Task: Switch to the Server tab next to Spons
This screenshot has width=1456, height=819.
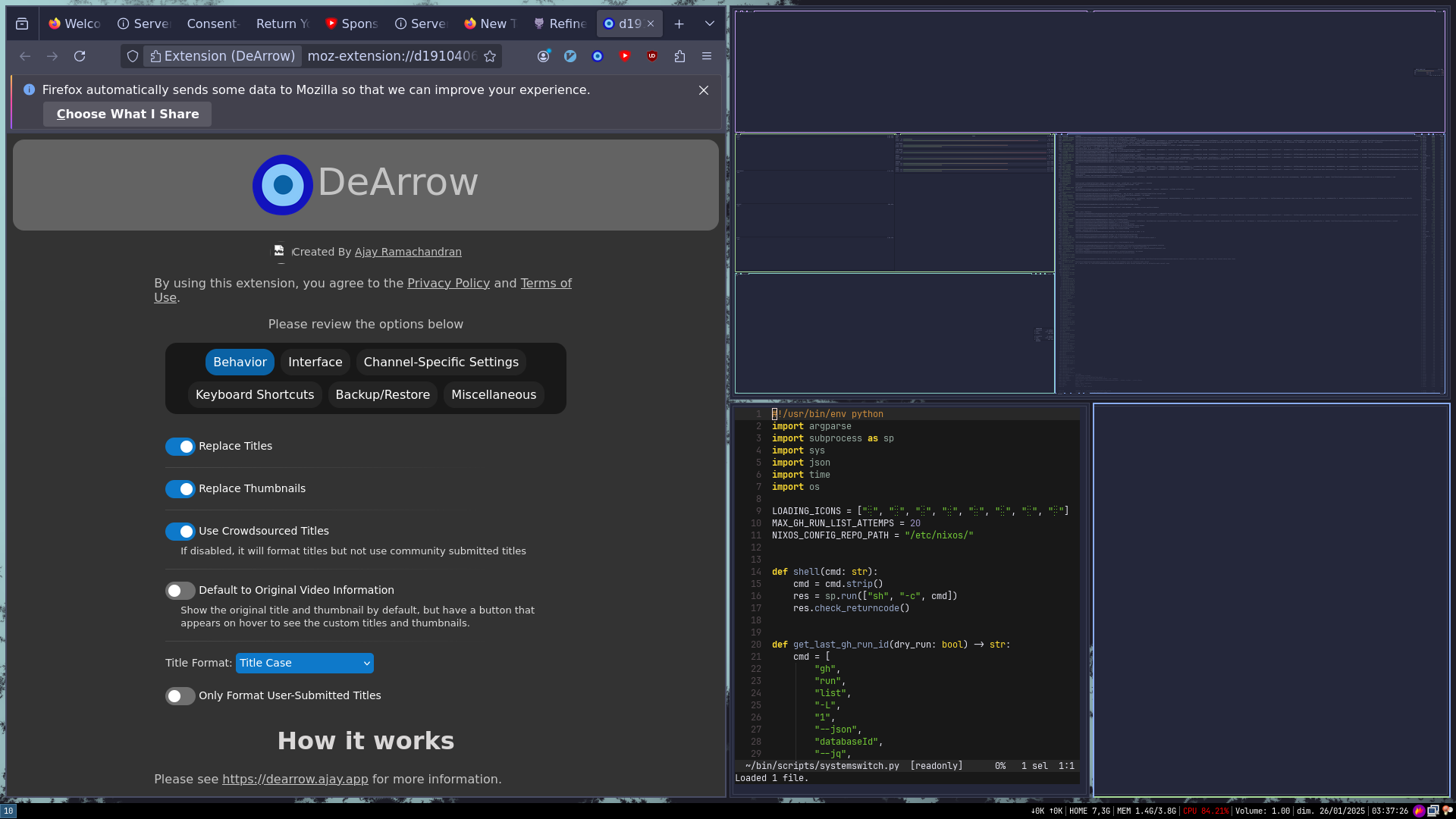Action: tap(421, 24)
